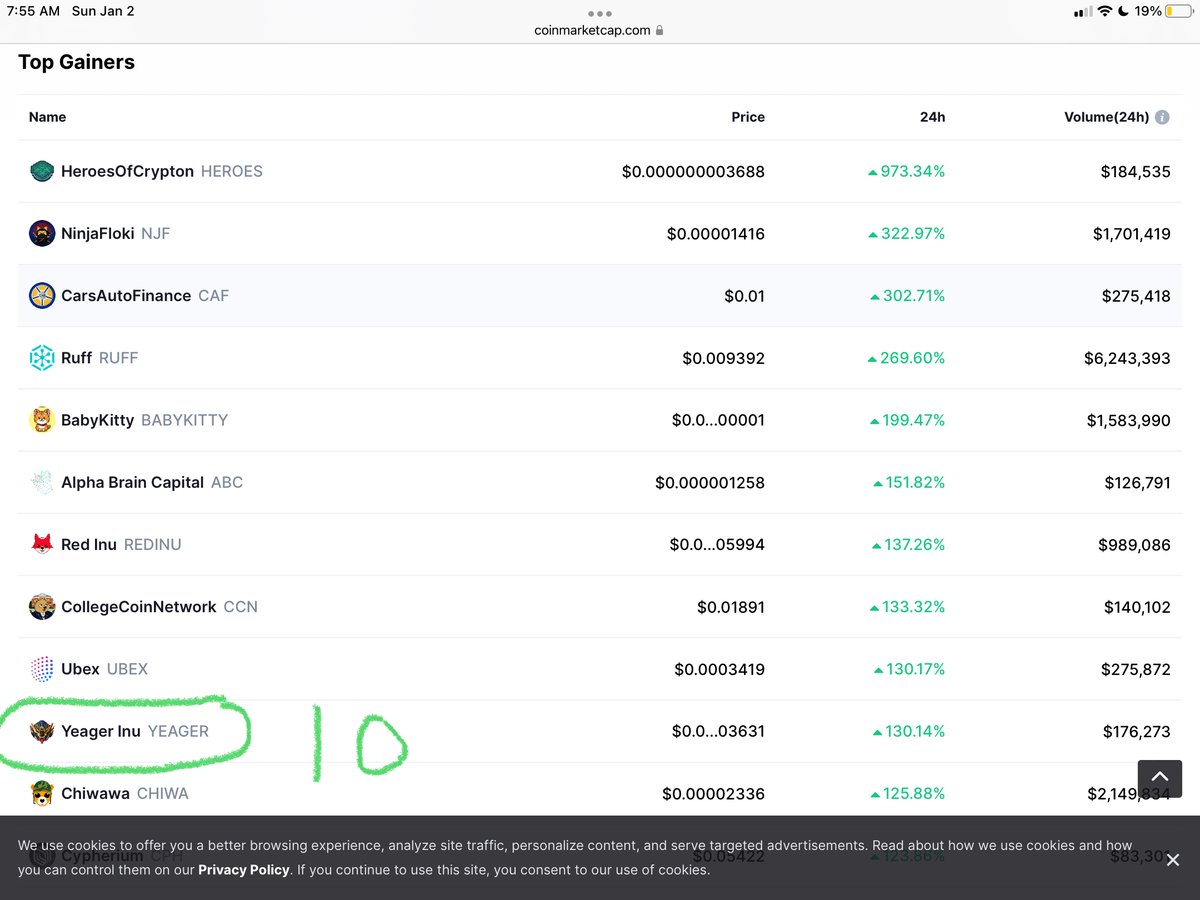The height and width of the screenshot is (900, 1200).
Task: Open NinjaFloki coin page
Action: (x=97, y=233)
